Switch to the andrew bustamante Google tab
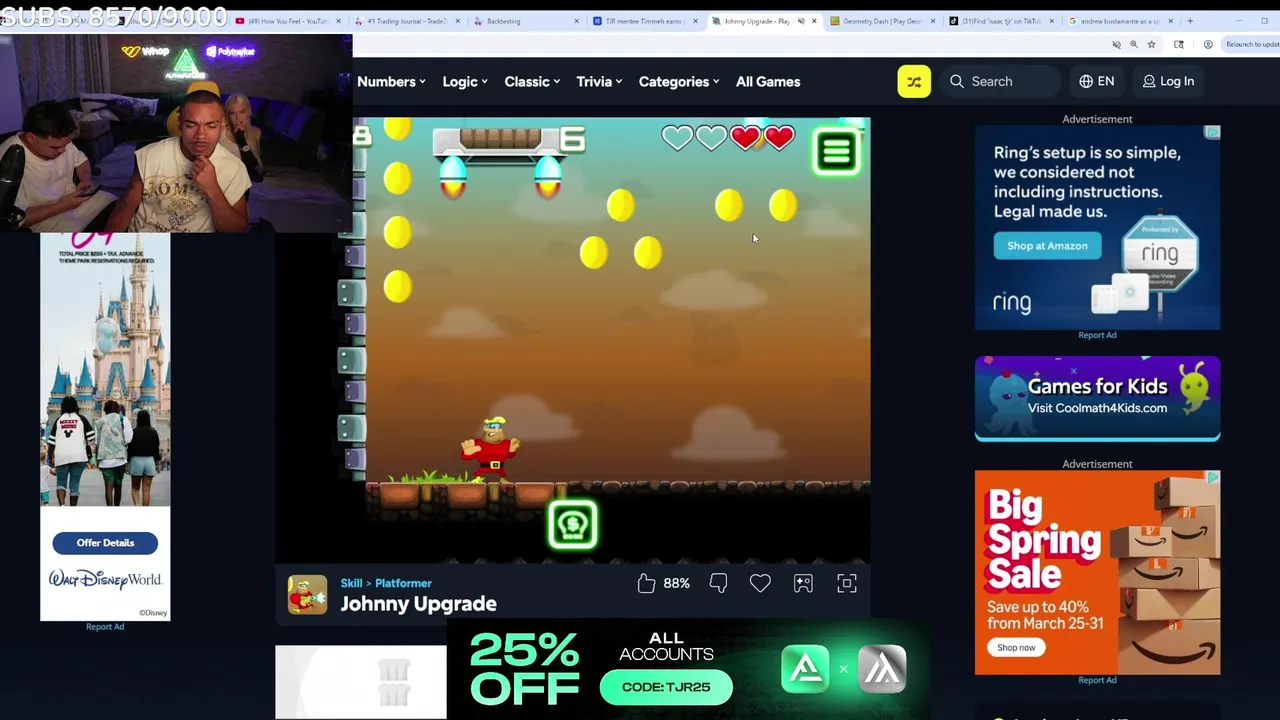The width and height of the screenshot is (1280, 720). click(1119, 21)
